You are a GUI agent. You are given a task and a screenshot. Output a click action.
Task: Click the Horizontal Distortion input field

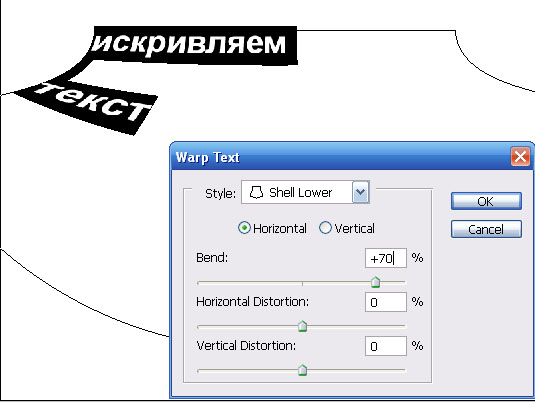[386, 302]
